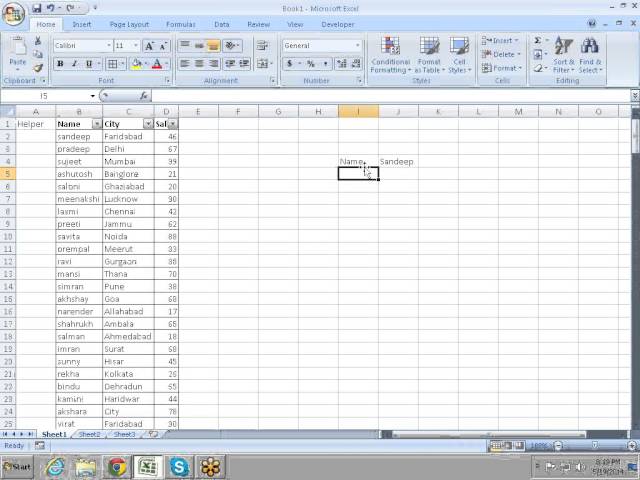
Task: Decrease decimal places
Action: coord(356,64)
